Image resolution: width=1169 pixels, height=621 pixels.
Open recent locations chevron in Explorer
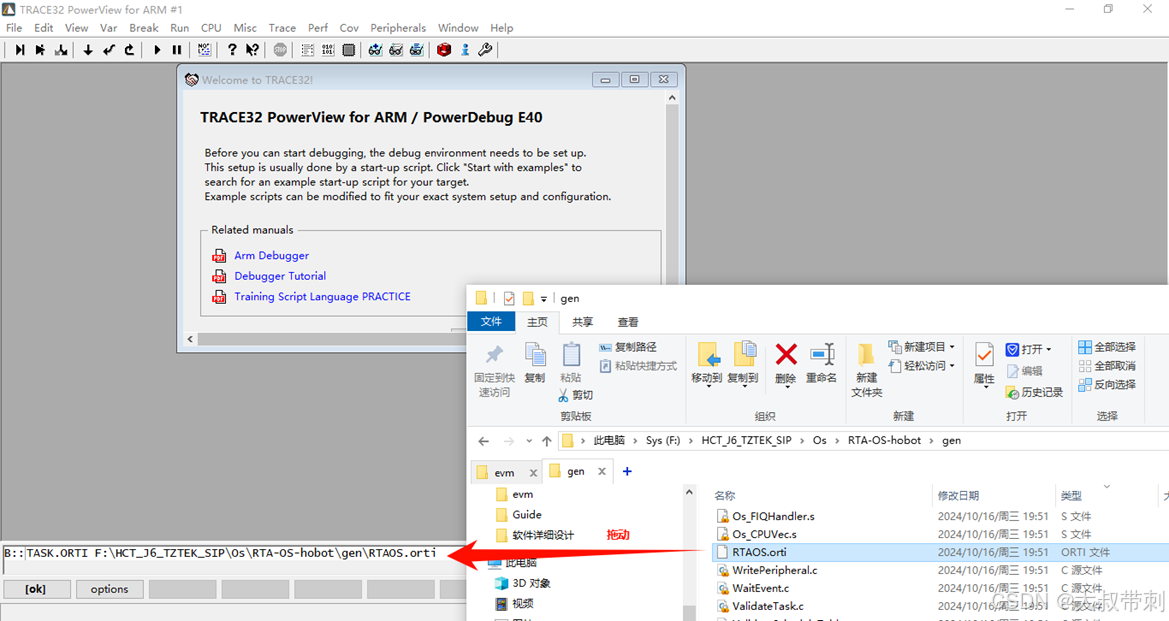(x=529, y=441)
